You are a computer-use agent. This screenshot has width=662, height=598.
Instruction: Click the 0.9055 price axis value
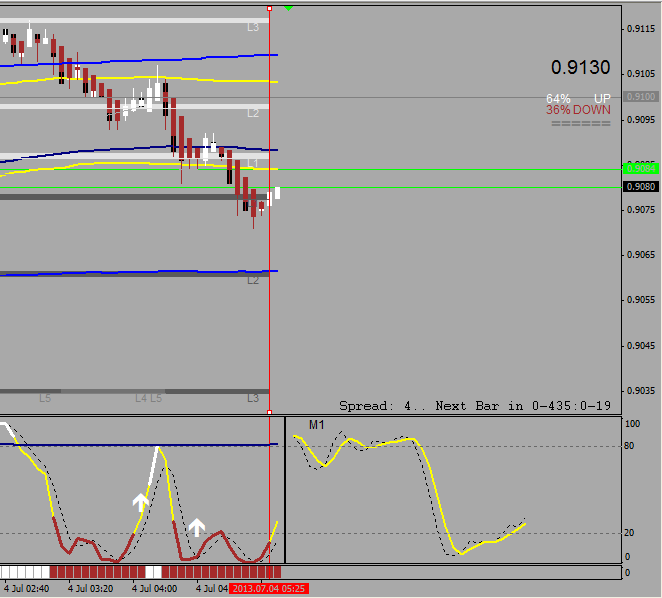click(641, 300)
